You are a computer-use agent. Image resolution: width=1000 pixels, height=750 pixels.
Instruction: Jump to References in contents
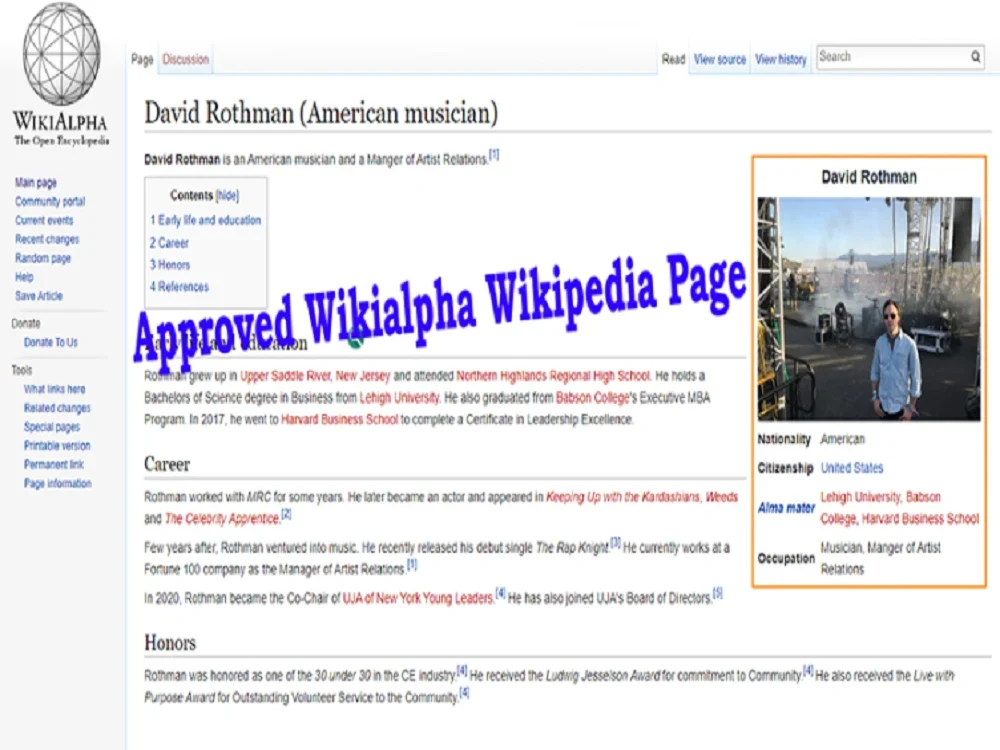[179, 287]
